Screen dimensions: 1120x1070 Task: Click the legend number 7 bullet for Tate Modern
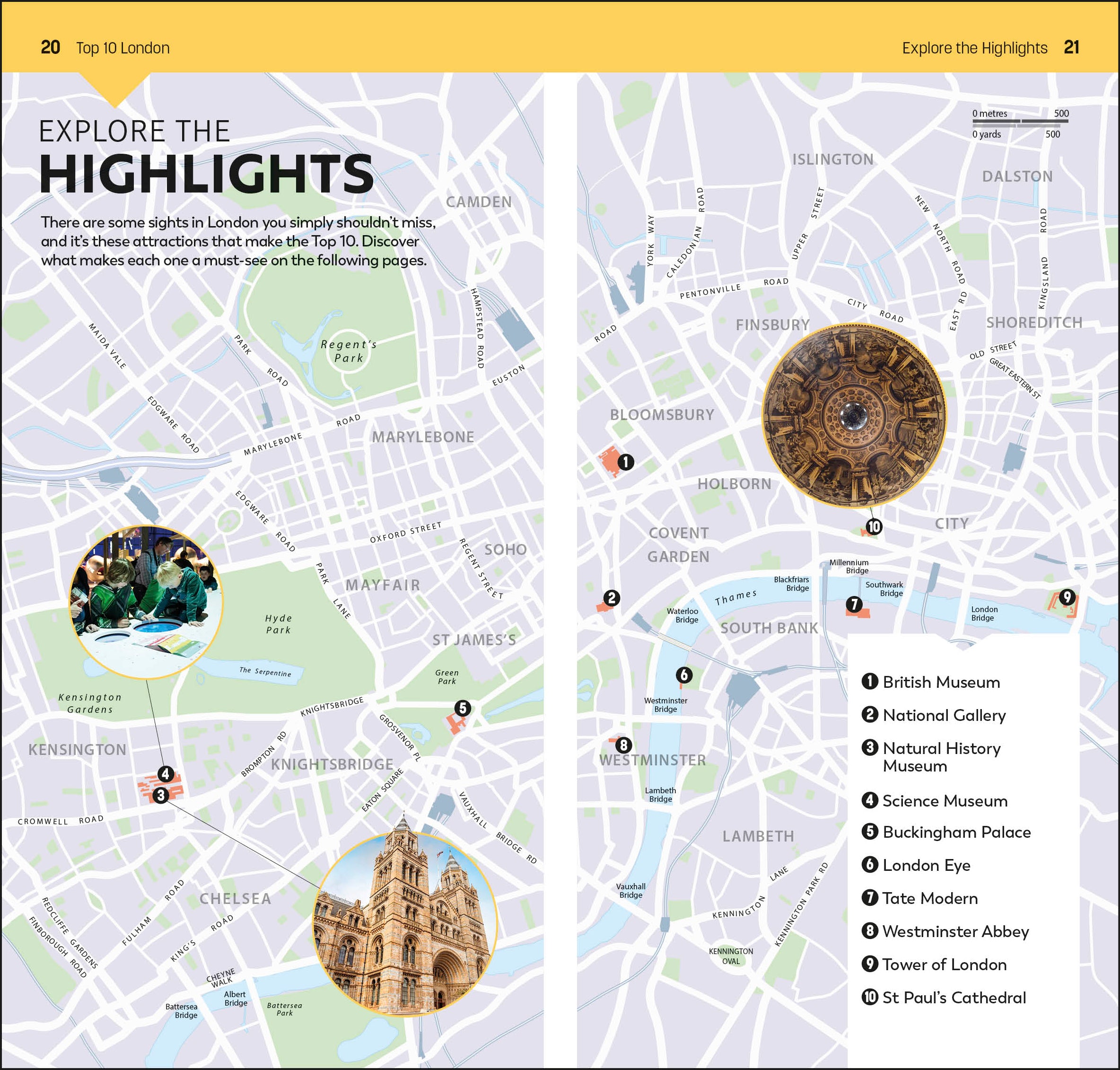pyautogui.click(x=870, y=897)
